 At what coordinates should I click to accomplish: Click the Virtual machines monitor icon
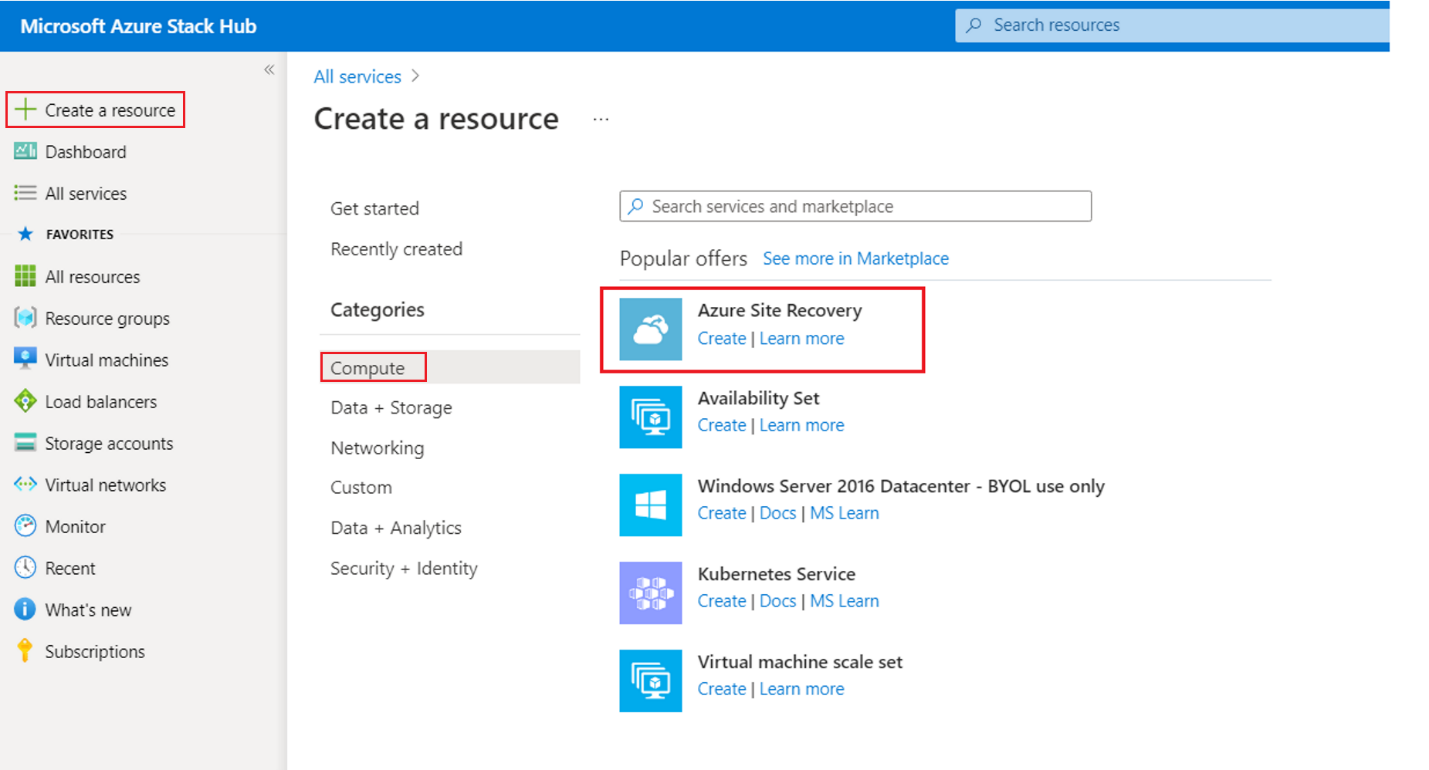point(25,360)
